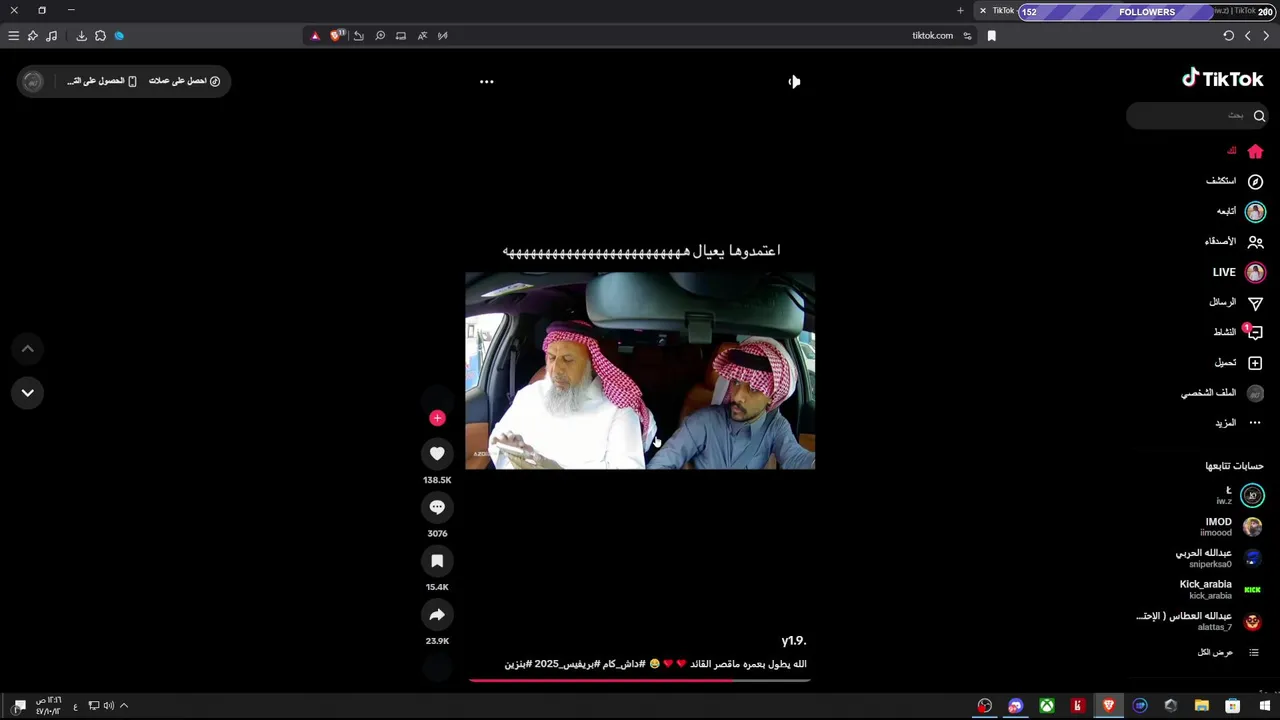Open browser extensions puzzle icon

[x=100, y=36]
